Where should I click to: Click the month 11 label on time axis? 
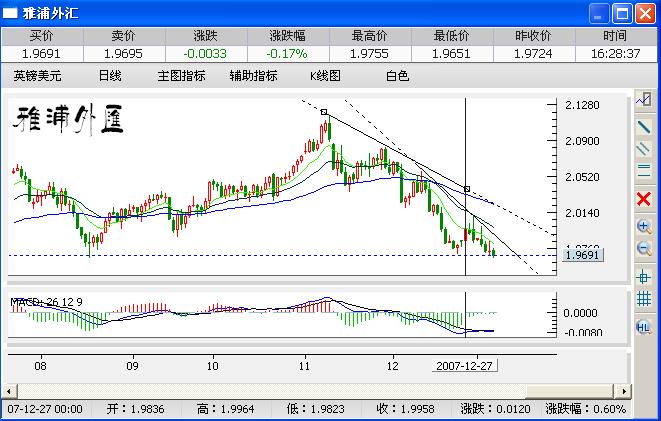304,366
